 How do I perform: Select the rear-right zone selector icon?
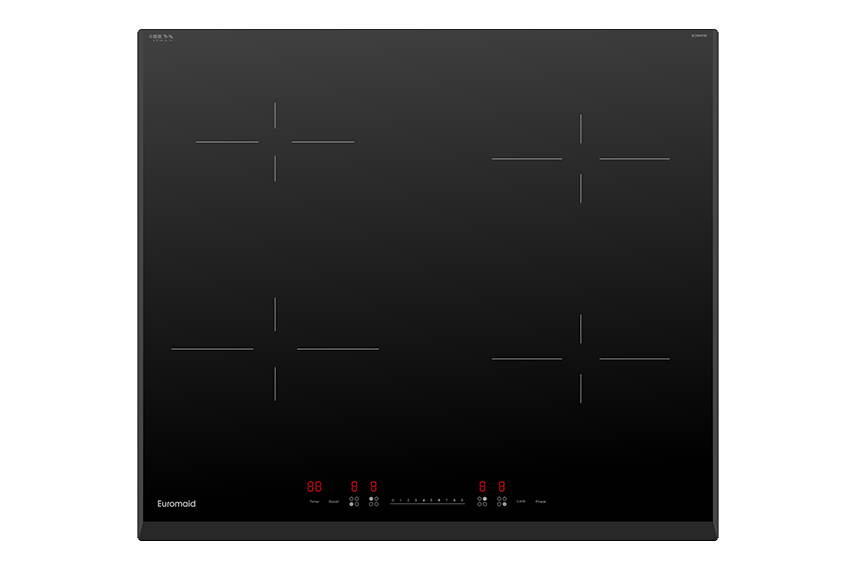482,501
